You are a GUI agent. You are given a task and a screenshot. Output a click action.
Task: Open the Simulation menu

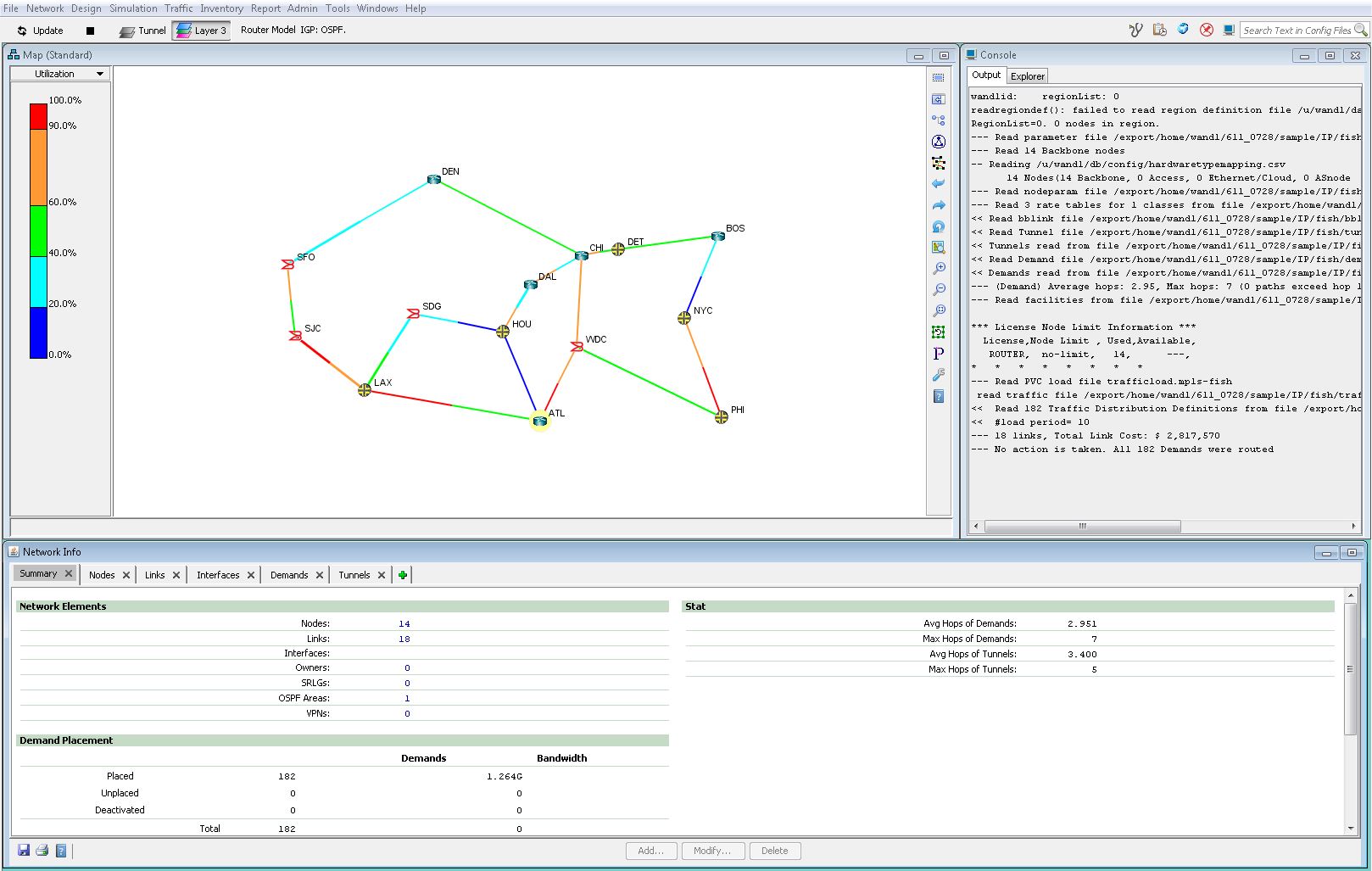[x=133, y=8]
